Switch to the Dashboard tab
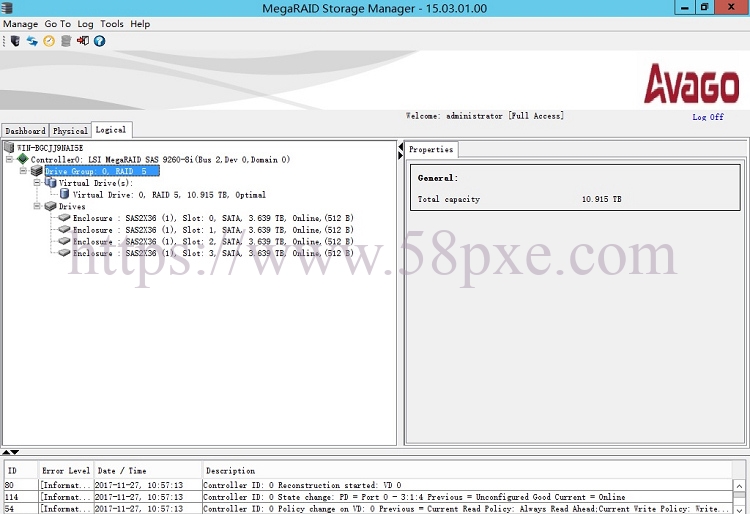Screen dimensions: 750x514 point(25,131)
